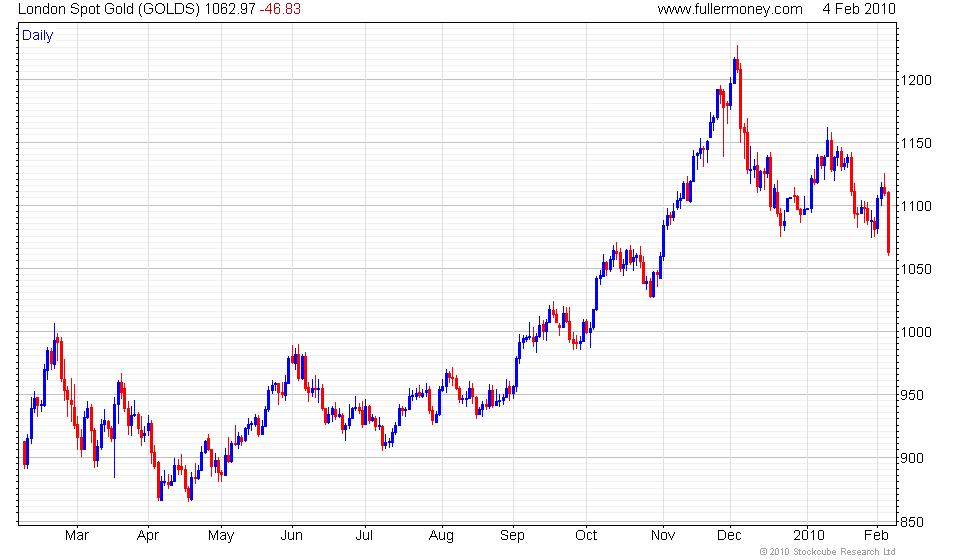
Task: Click the '2010' year axis label
Action: [809, 535]
